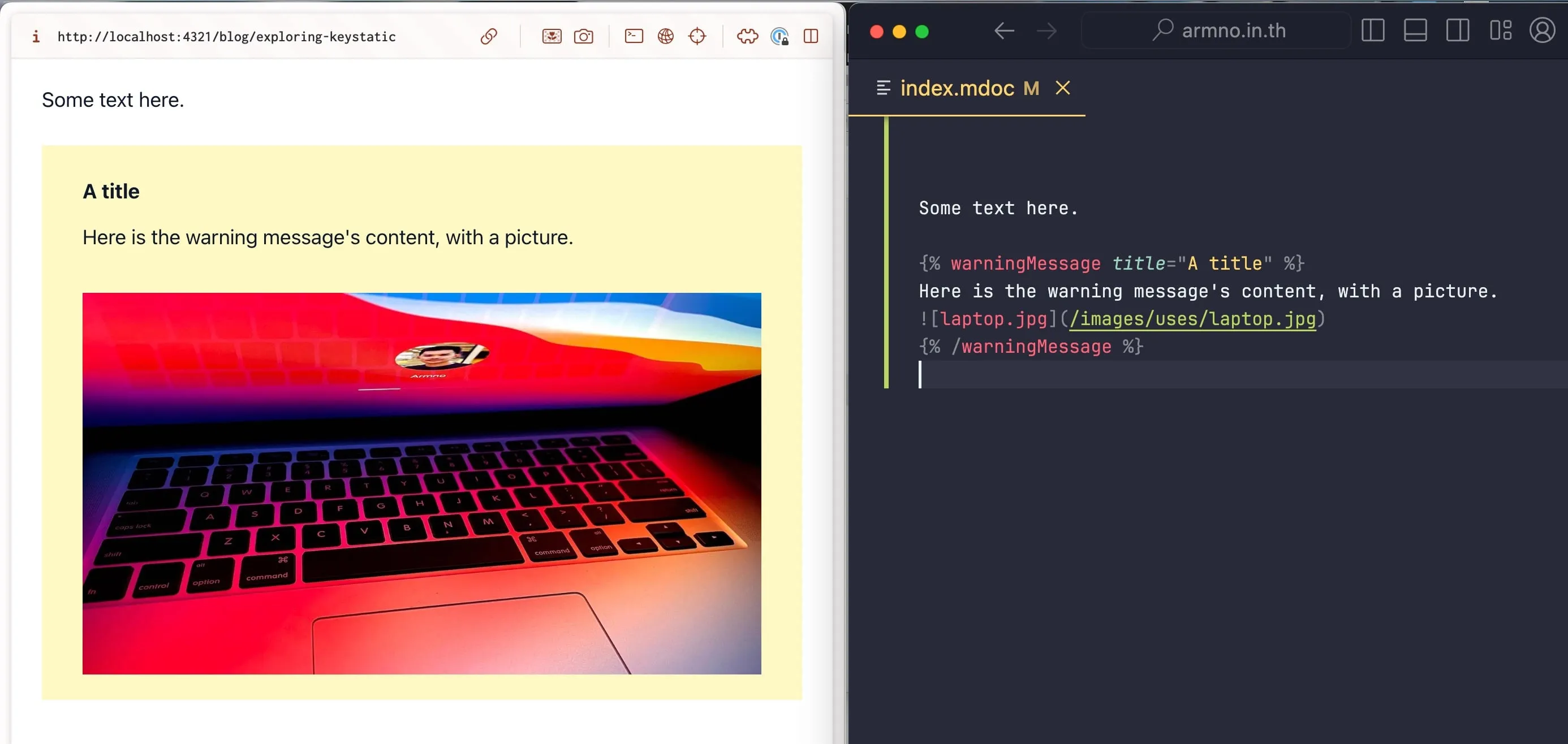The width and height of the screenshot is (1568, 744).
Task: Click the flower picture icon in toolbar
Action: pos(552,37)
